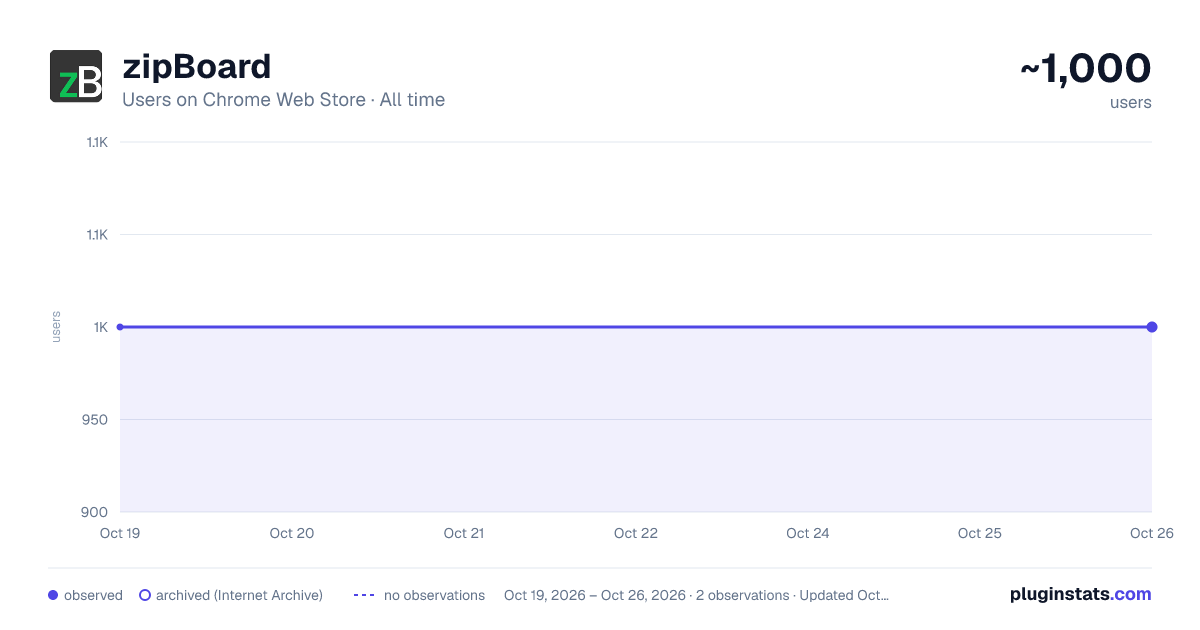The width and height of the screenshot is (1200, 630).
Task: Click the 1K y-axis label
Action: [x=100, y=327]
